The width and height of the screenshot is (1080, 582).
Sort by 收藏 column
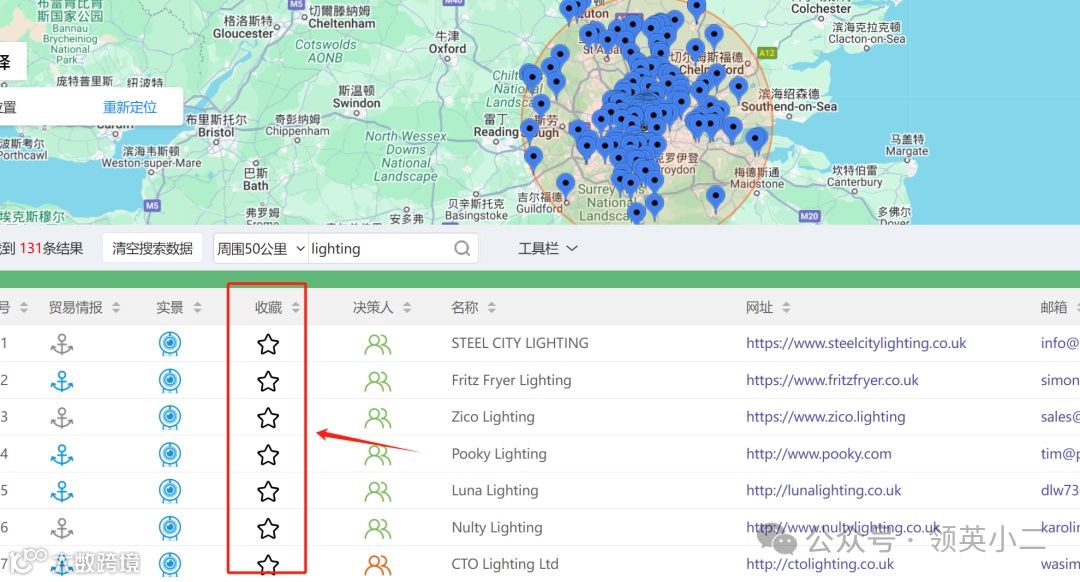pyautogui.click(x=295, y=307)
